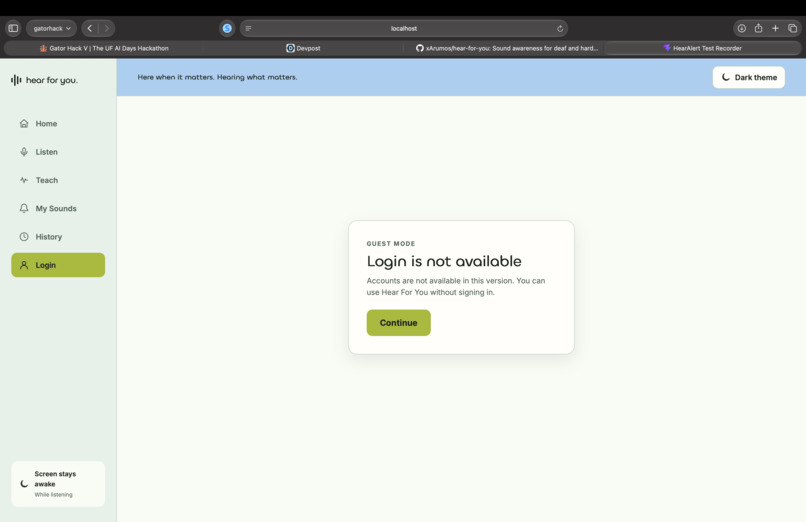Click the house icon beside Home
Screen dimensions: 806x522
point(24,123)
